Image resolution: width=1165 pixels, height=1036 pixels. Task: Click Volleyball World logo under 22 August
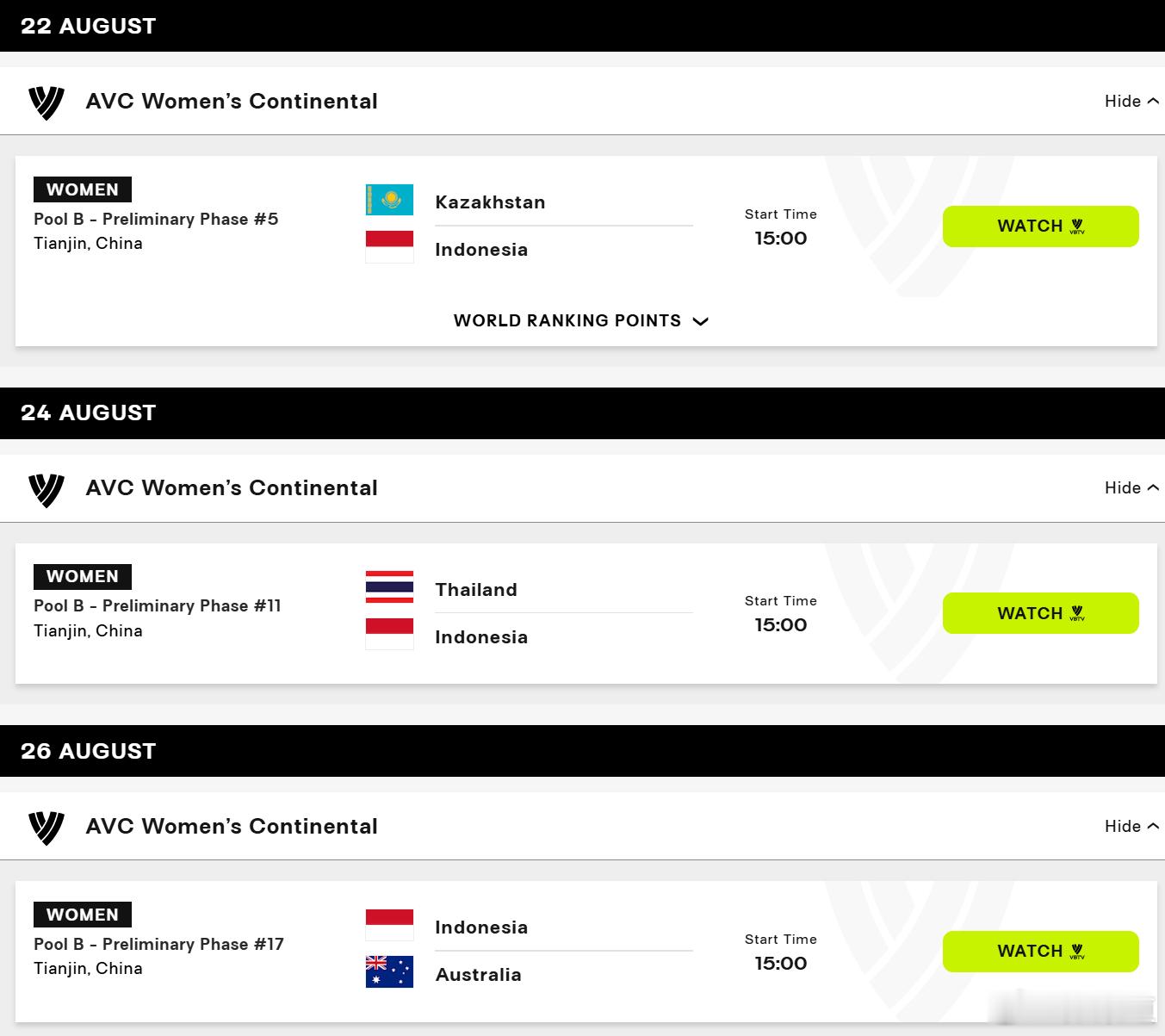(46, 102)
